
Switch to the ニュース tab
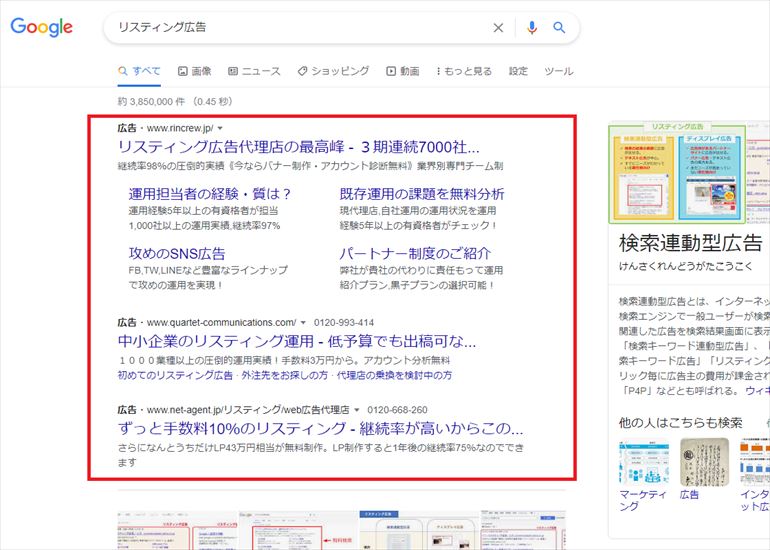click(254, 71)
